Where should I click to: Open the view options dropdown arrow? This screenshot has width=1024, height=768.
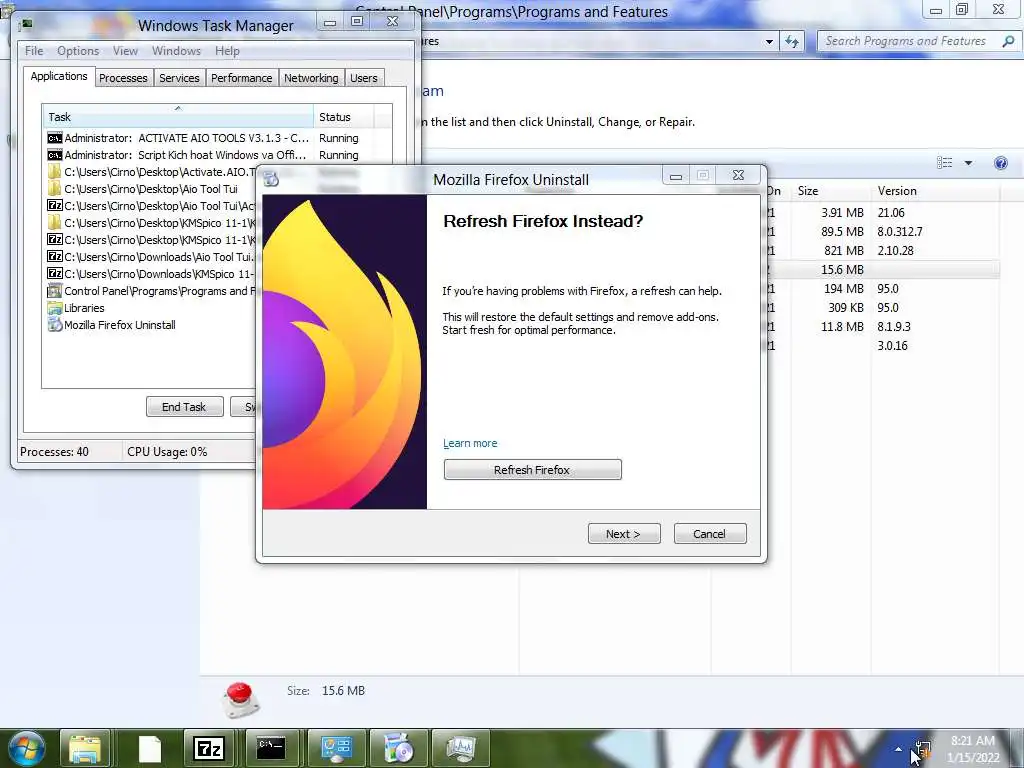(968, 163)
